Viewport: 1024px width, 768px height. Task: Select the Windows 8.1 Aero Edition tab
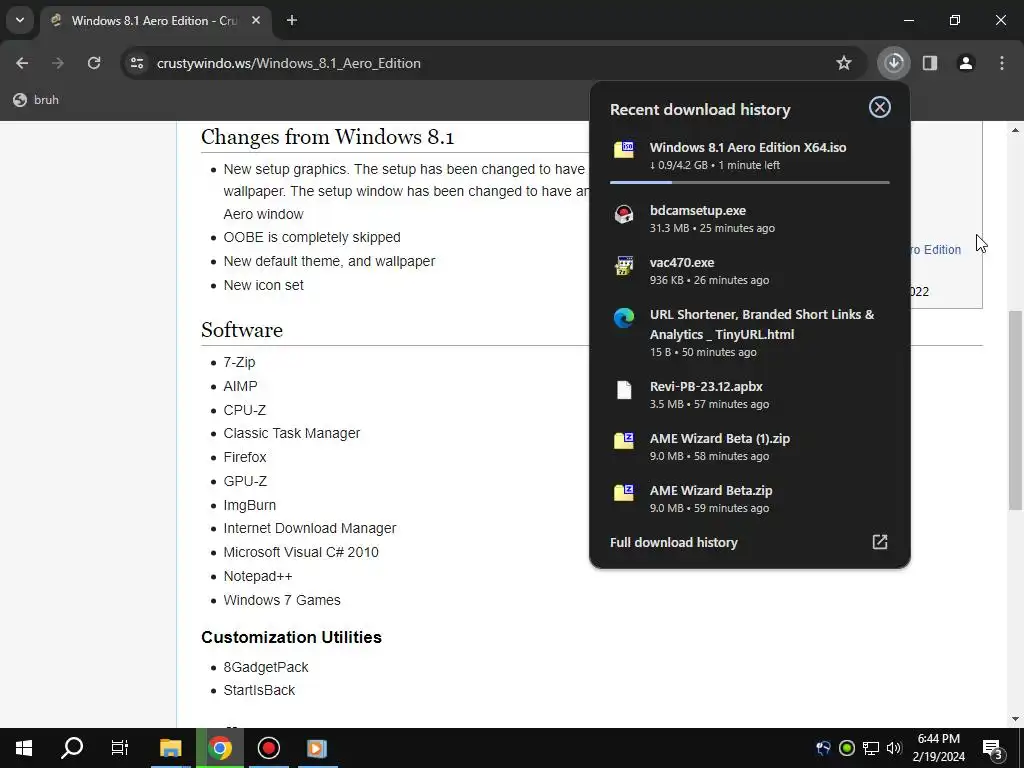(x=153, y=21)
